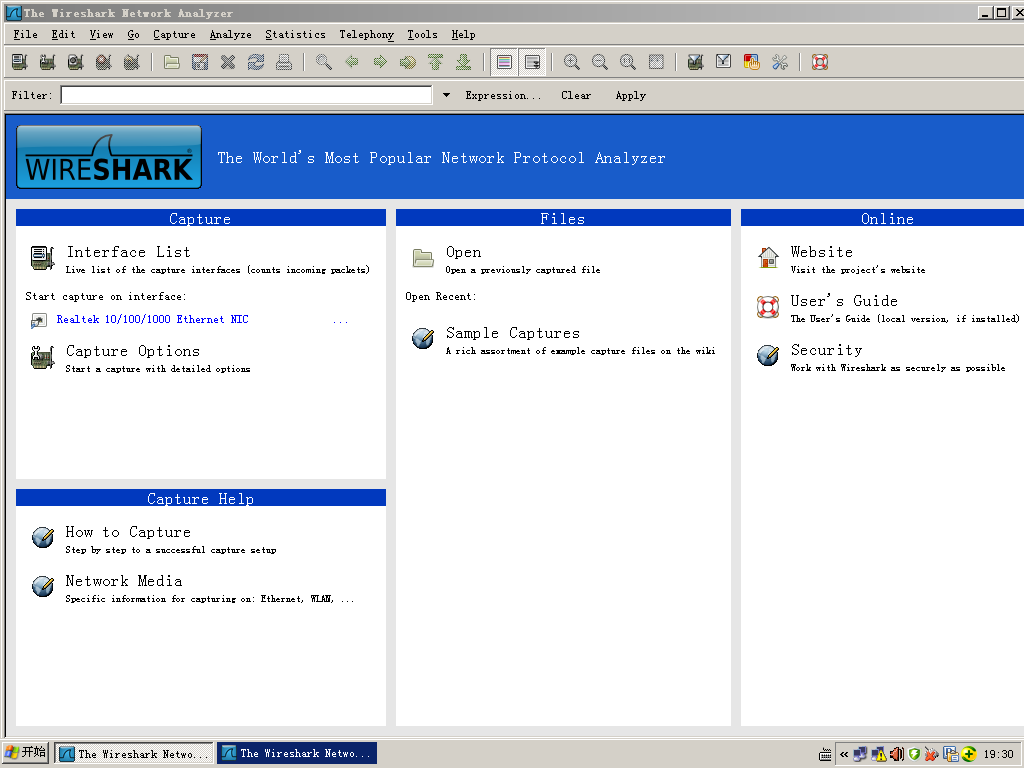Expand the filter history dropdown arrow
Screen dimensions: 1024x768
[x=447, y=95]
